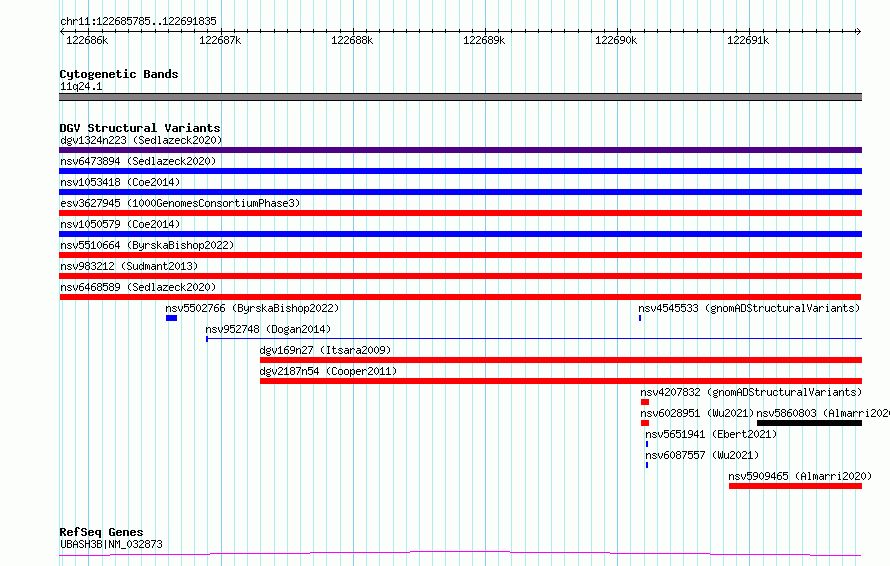Image resolution: width=890 pixels, height=566 pixels.
Task: Open nsv5651941 (Ebert2021) variant label
Action: point(711,434)
